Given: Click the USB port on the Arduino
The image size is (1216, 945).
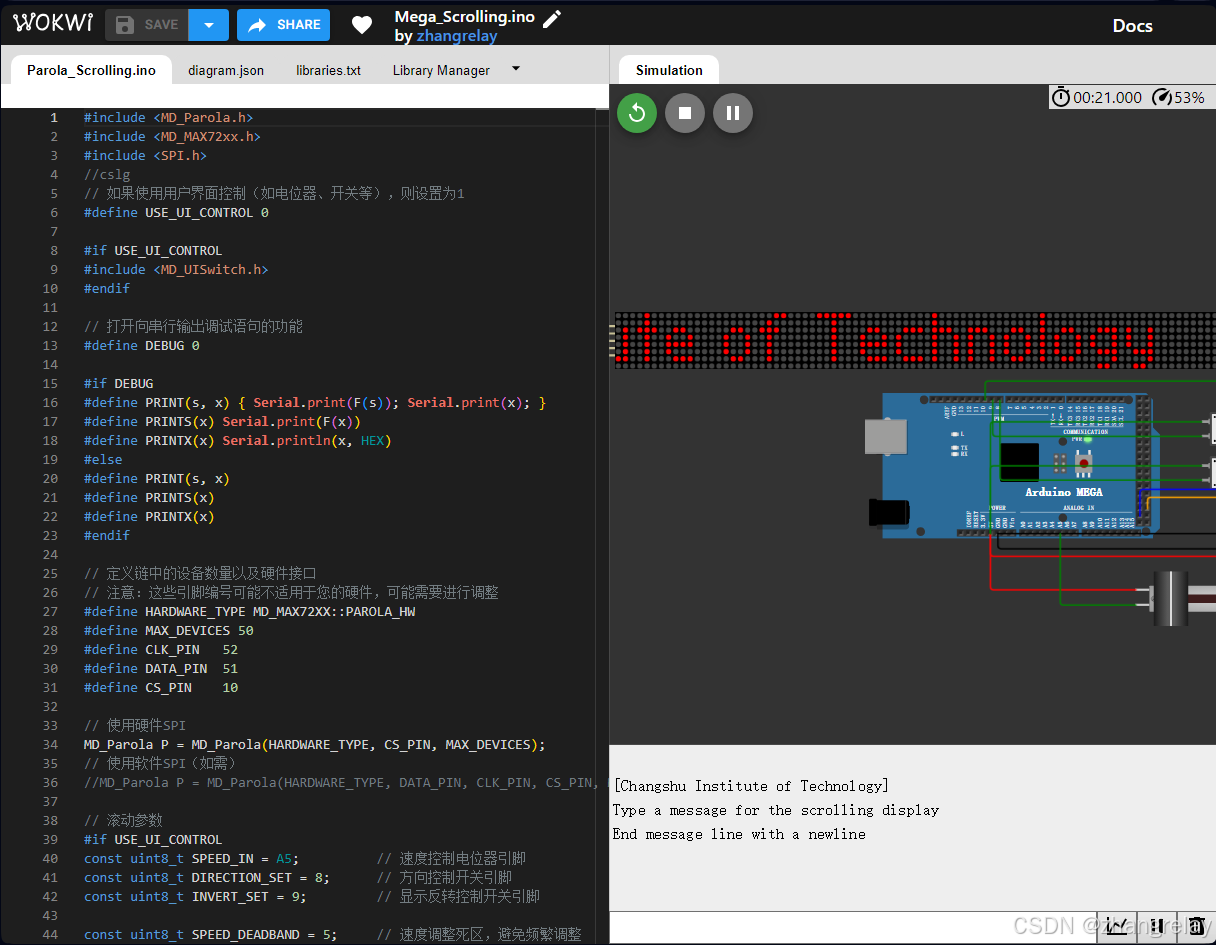Looking at the screenshot, I should 886,437.
